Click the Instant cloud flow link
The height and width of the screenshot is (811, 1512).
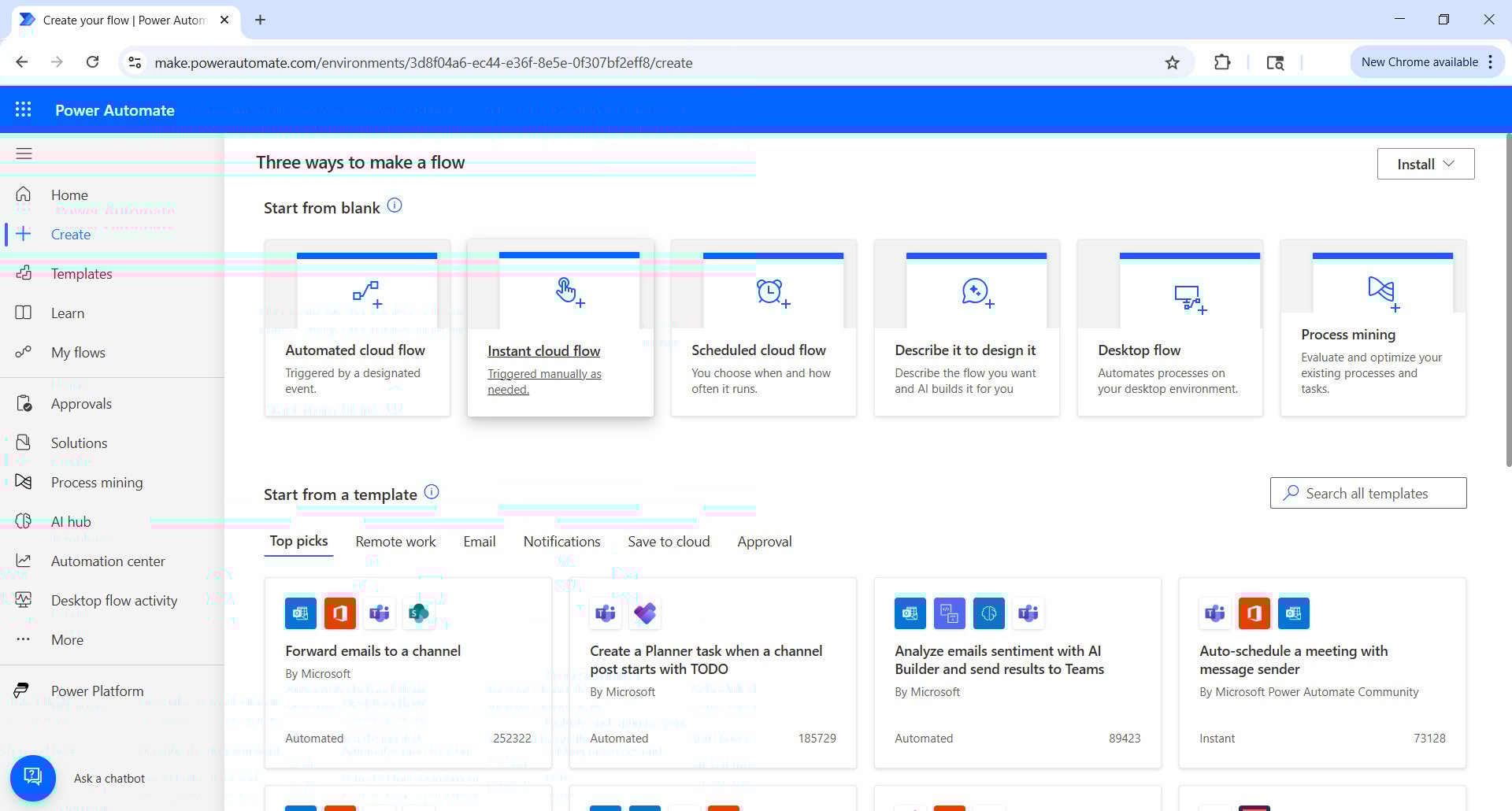[543, 351]
